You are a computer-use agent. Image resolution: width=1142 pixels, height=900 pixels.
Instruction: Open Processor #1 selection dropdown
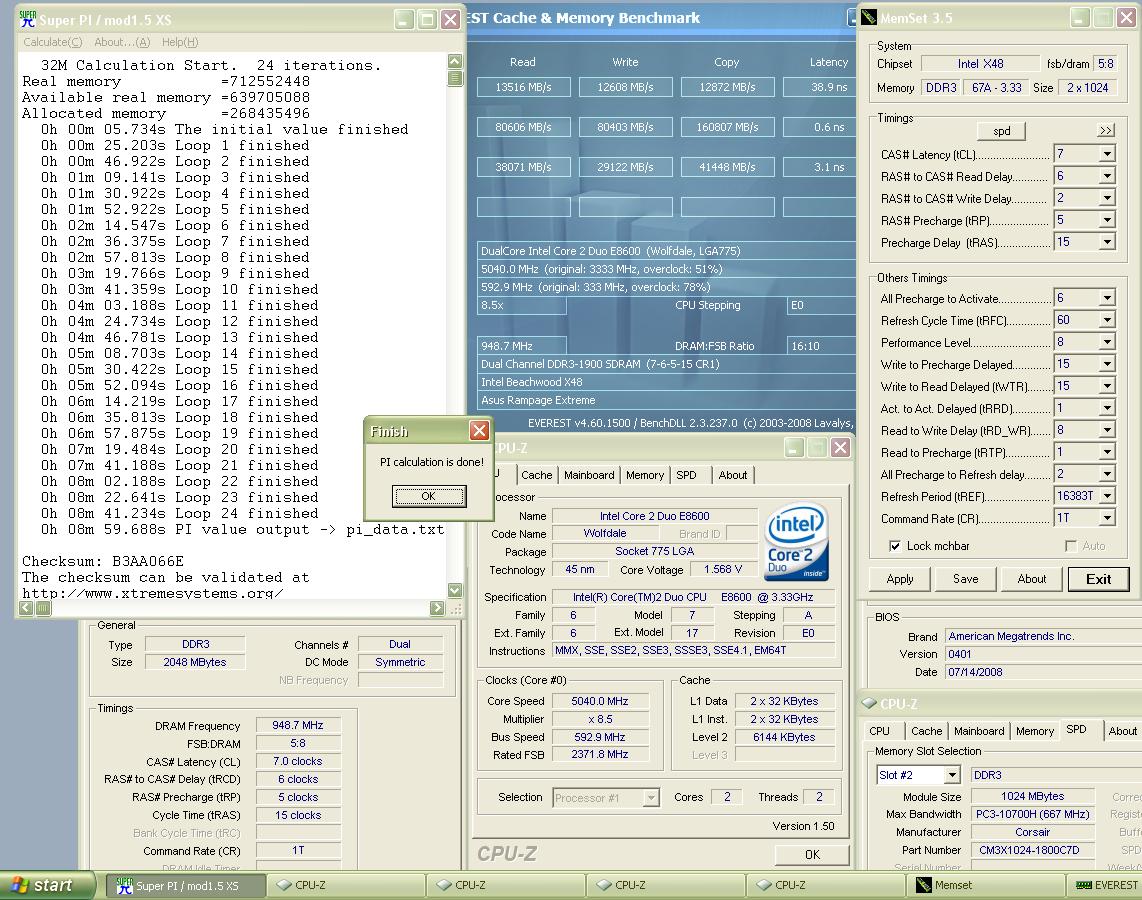tap(651, 798)
